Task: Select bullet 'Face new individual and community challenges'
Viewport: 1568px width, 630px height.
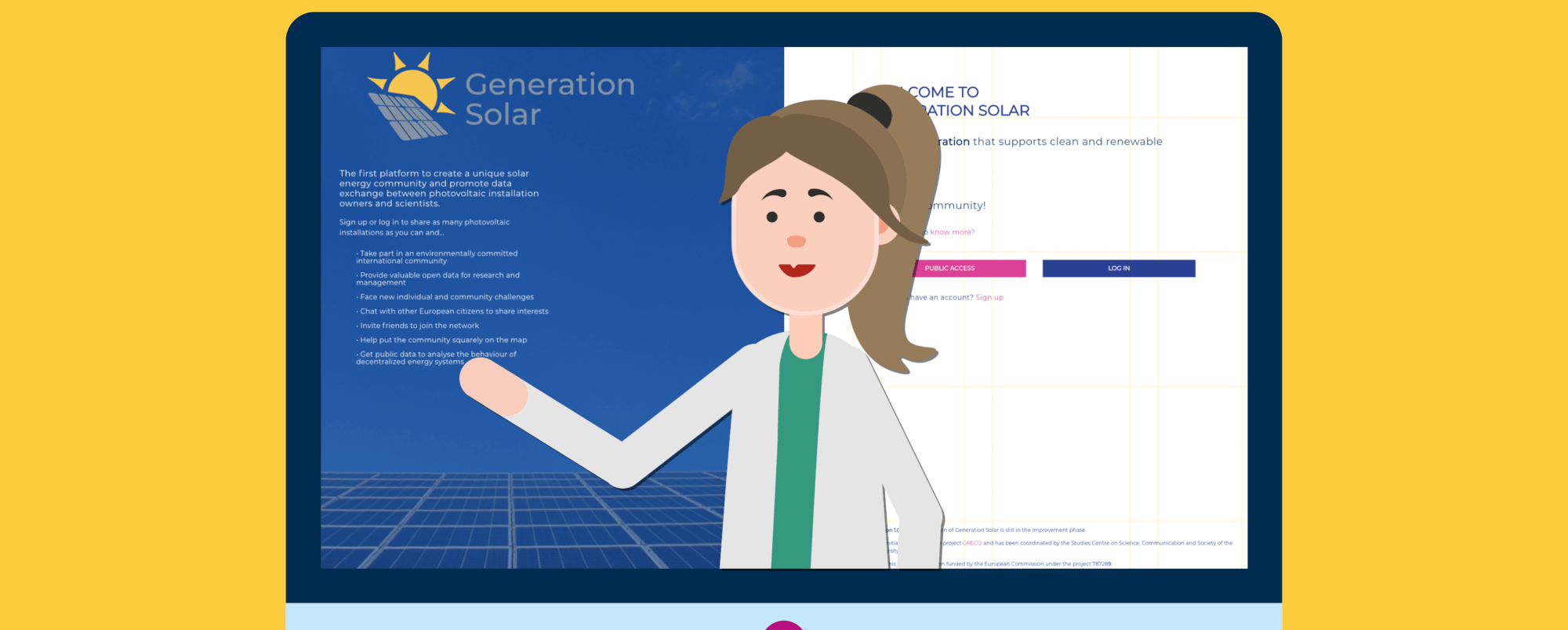Action: (445, 297)
